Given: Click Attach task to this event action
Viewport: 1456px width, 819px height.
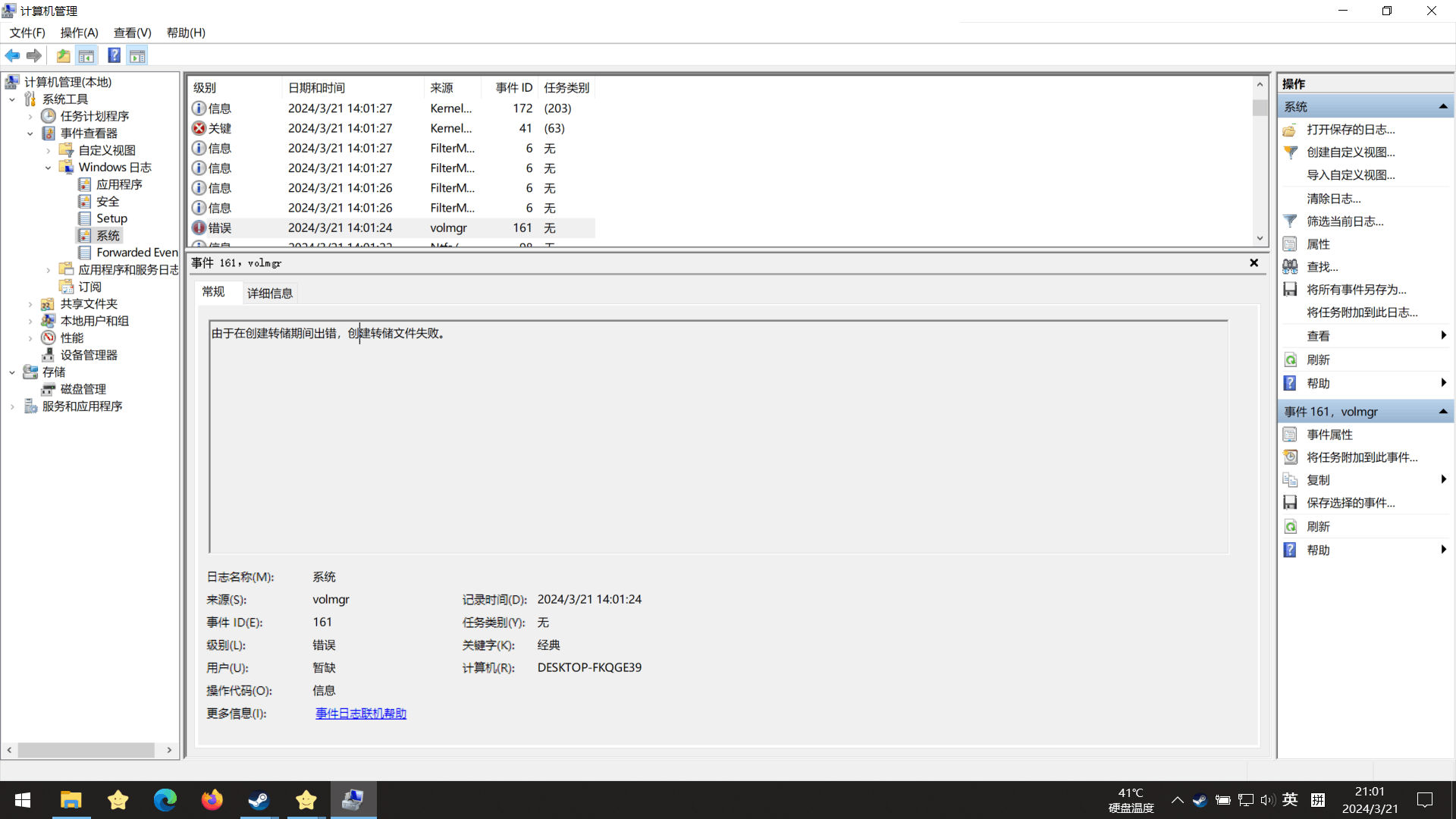Looking at the screenshot, I should click(x=1362, y=457).
